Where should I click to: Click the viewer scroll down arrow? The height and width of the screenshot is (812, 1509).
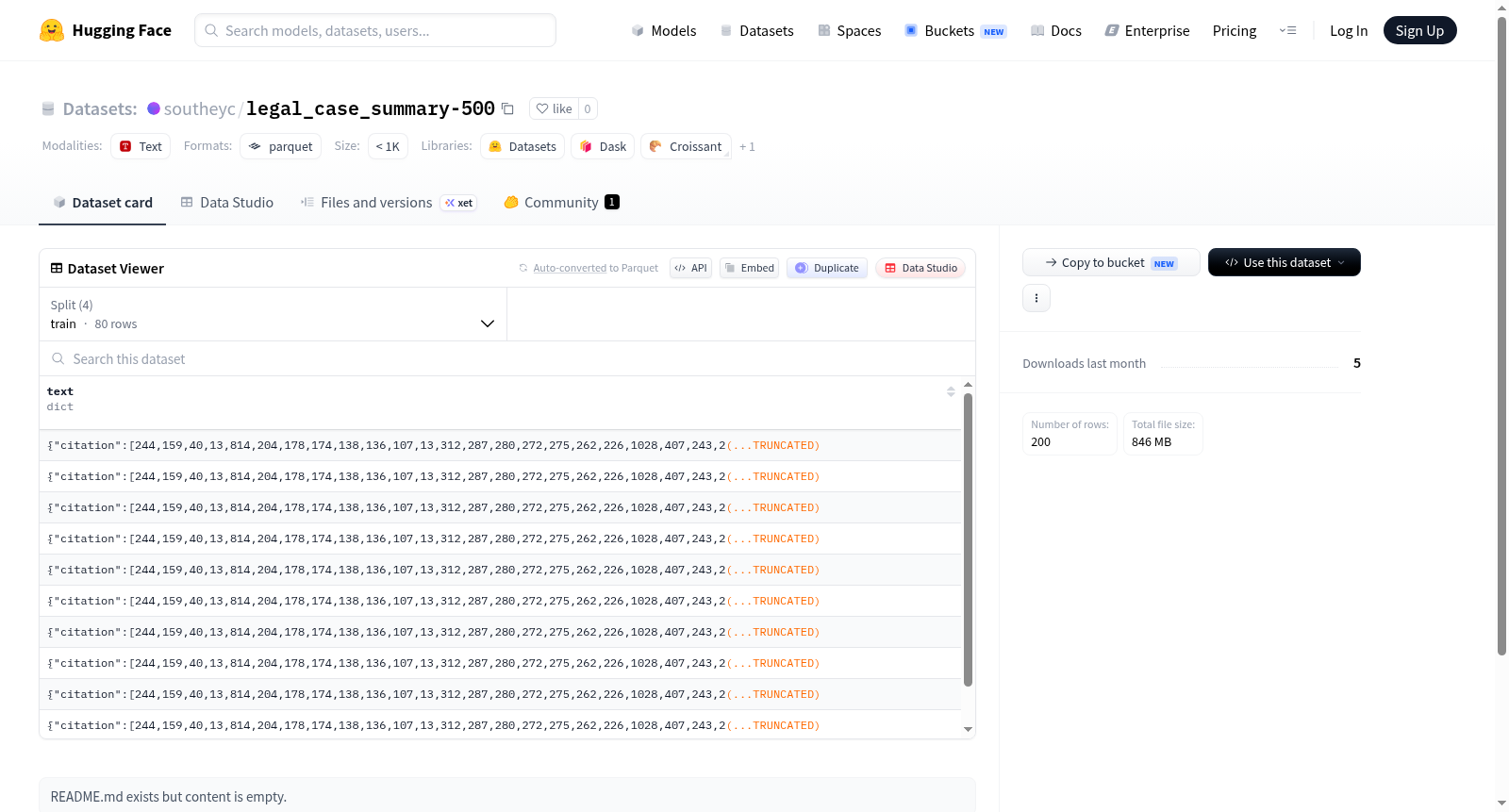point(968,729)
